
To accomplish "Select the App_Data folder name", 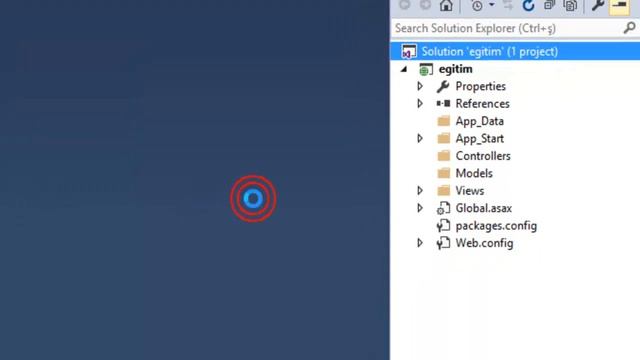I will pos(480,121).
